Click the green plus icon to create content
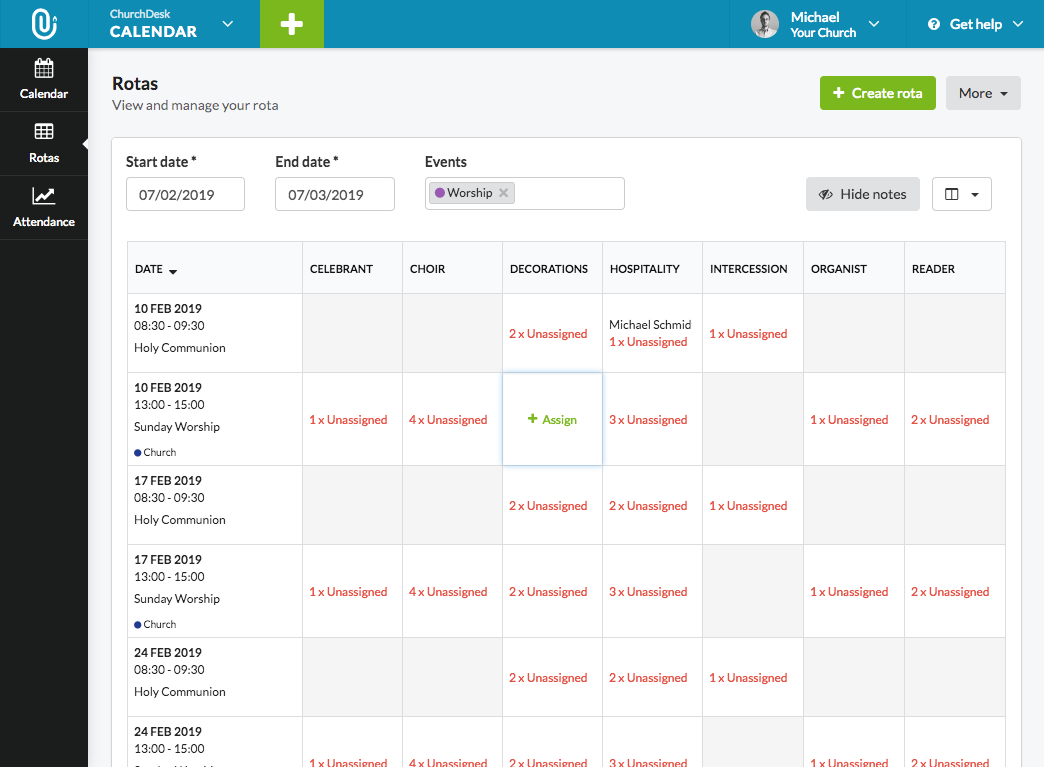The height and width of the screenshot is (767, 1044). click(291, 23)
